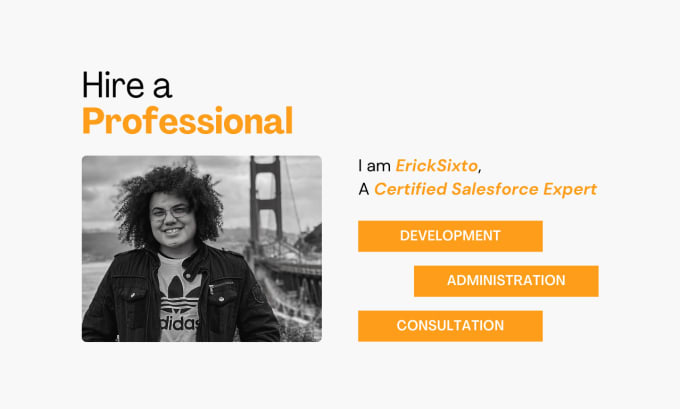Open the CONSULTATION orange button
The image size is (680, 409).
tap(450, 326)
